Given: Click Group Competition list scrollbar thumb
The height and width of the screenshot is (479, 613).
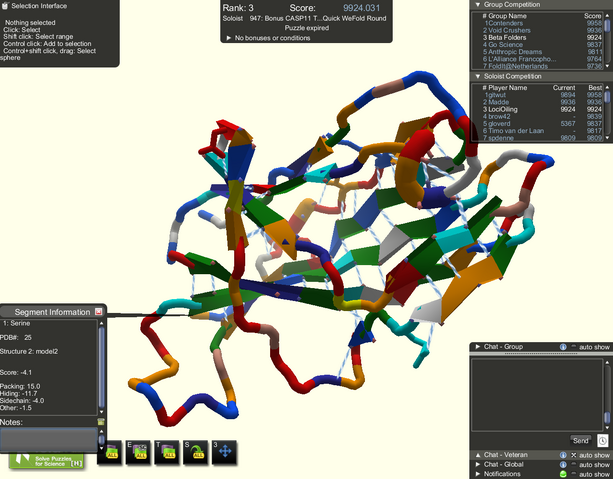Looking at the screenshot, I should [x=607, y=25].
